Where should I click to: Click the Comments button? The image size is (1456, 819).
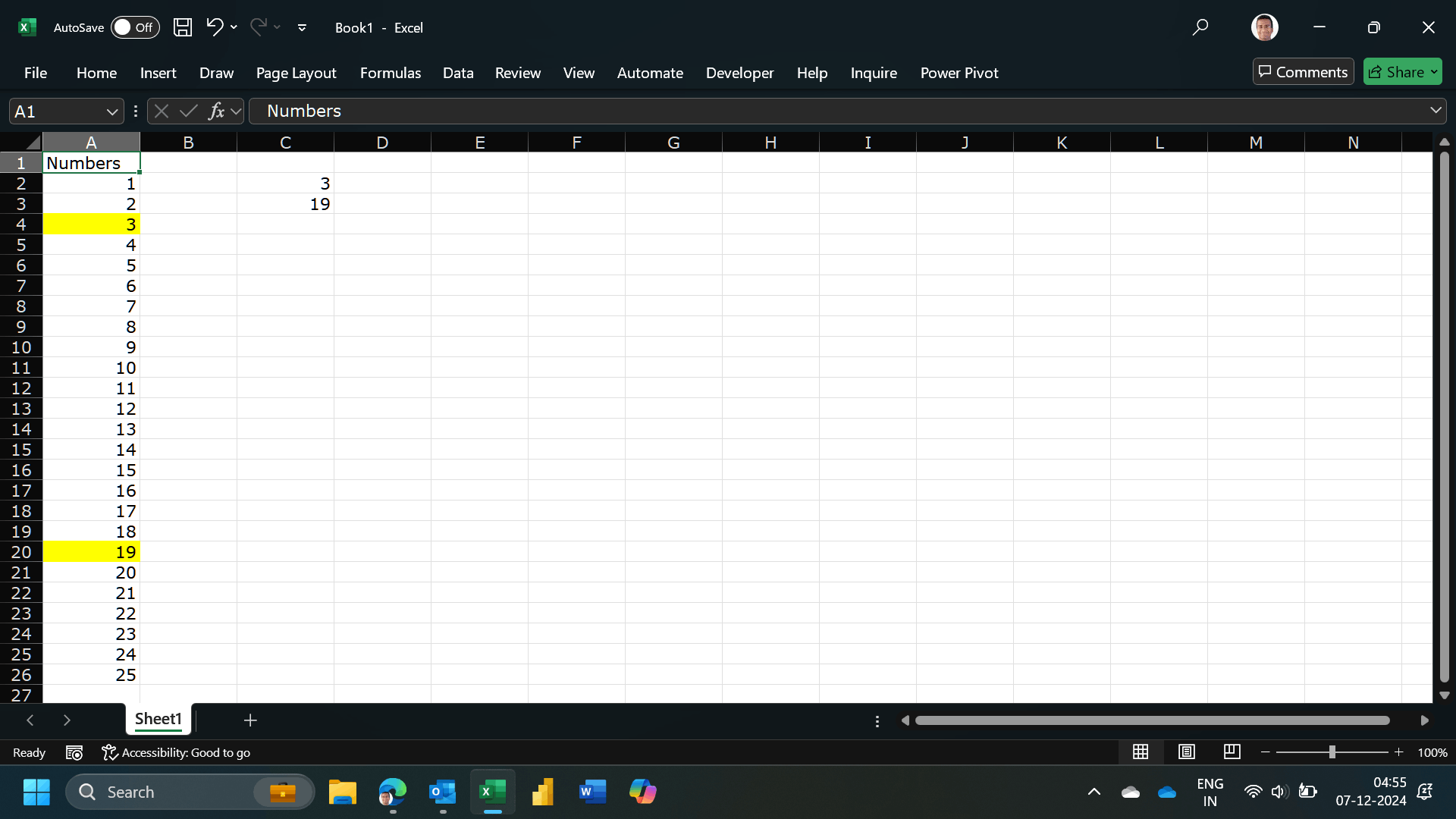tap(1303, 72)
